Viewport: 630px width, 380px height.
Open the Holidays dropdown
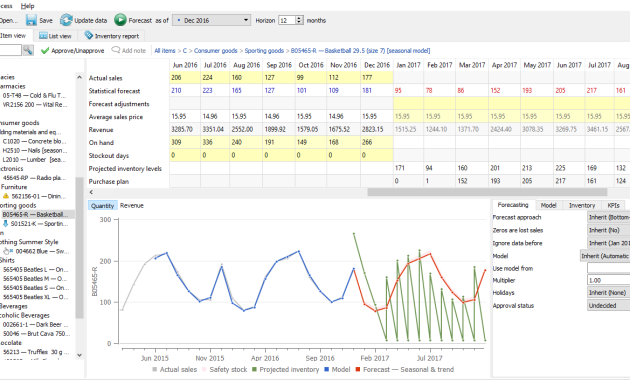click(x=608, y=292)
